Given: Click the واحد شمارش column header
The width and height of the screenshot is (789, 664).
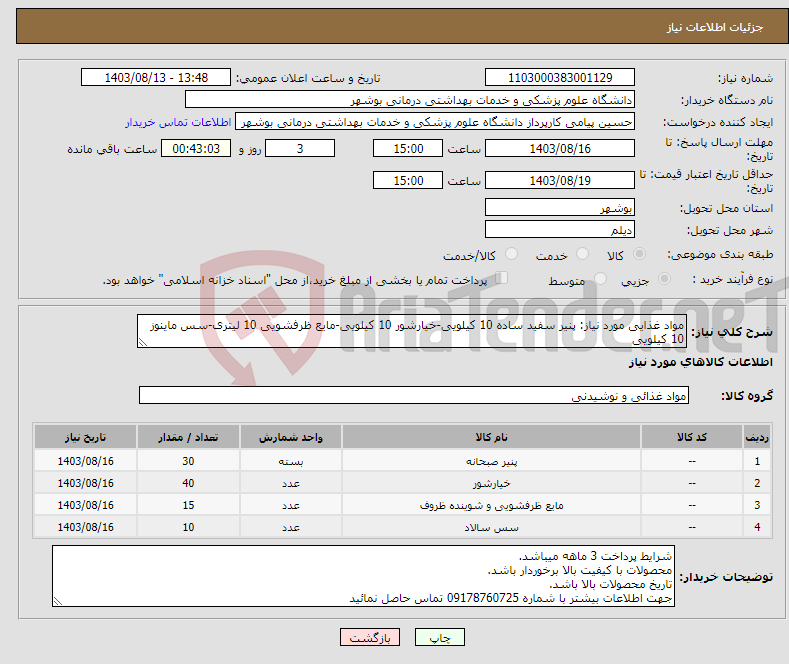Looking at the screenshot, I should (x=291, y=437).
